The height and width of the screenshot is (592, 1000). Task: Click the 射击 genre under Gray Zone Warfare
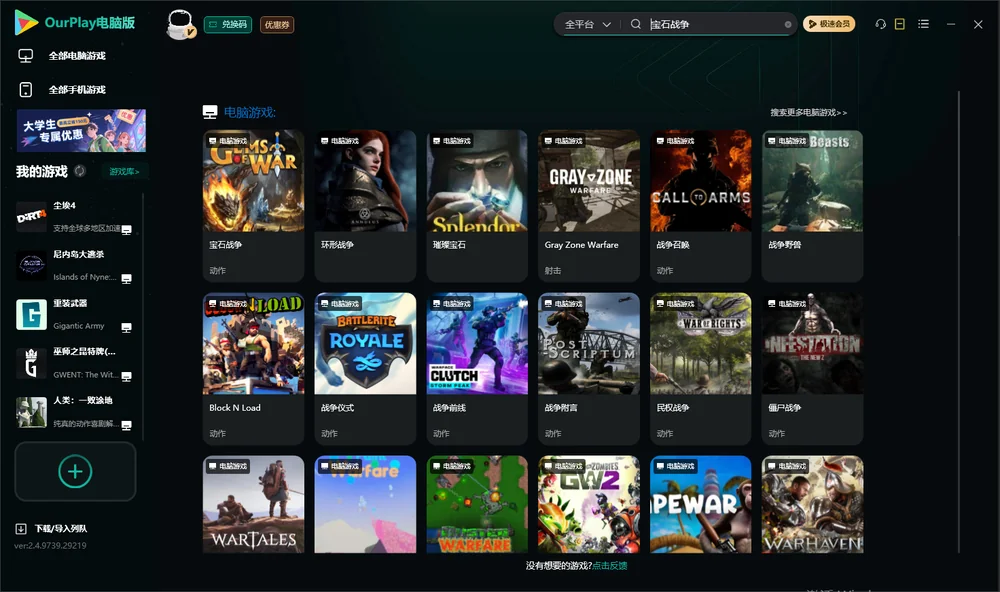point(553,270)
